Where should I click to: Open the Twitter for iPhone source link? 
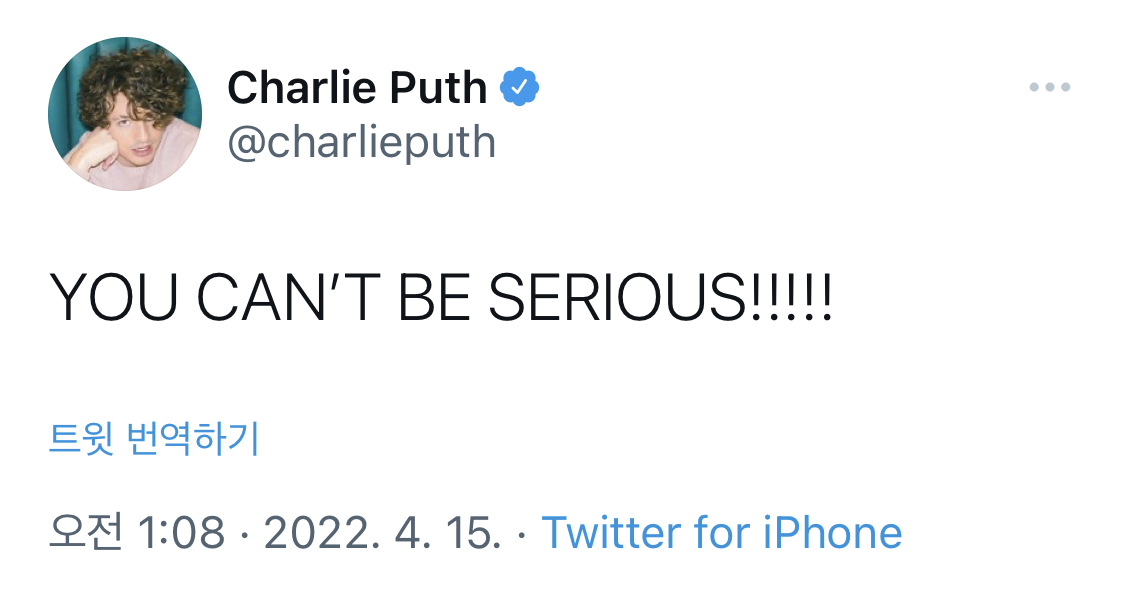coord(722,533)
